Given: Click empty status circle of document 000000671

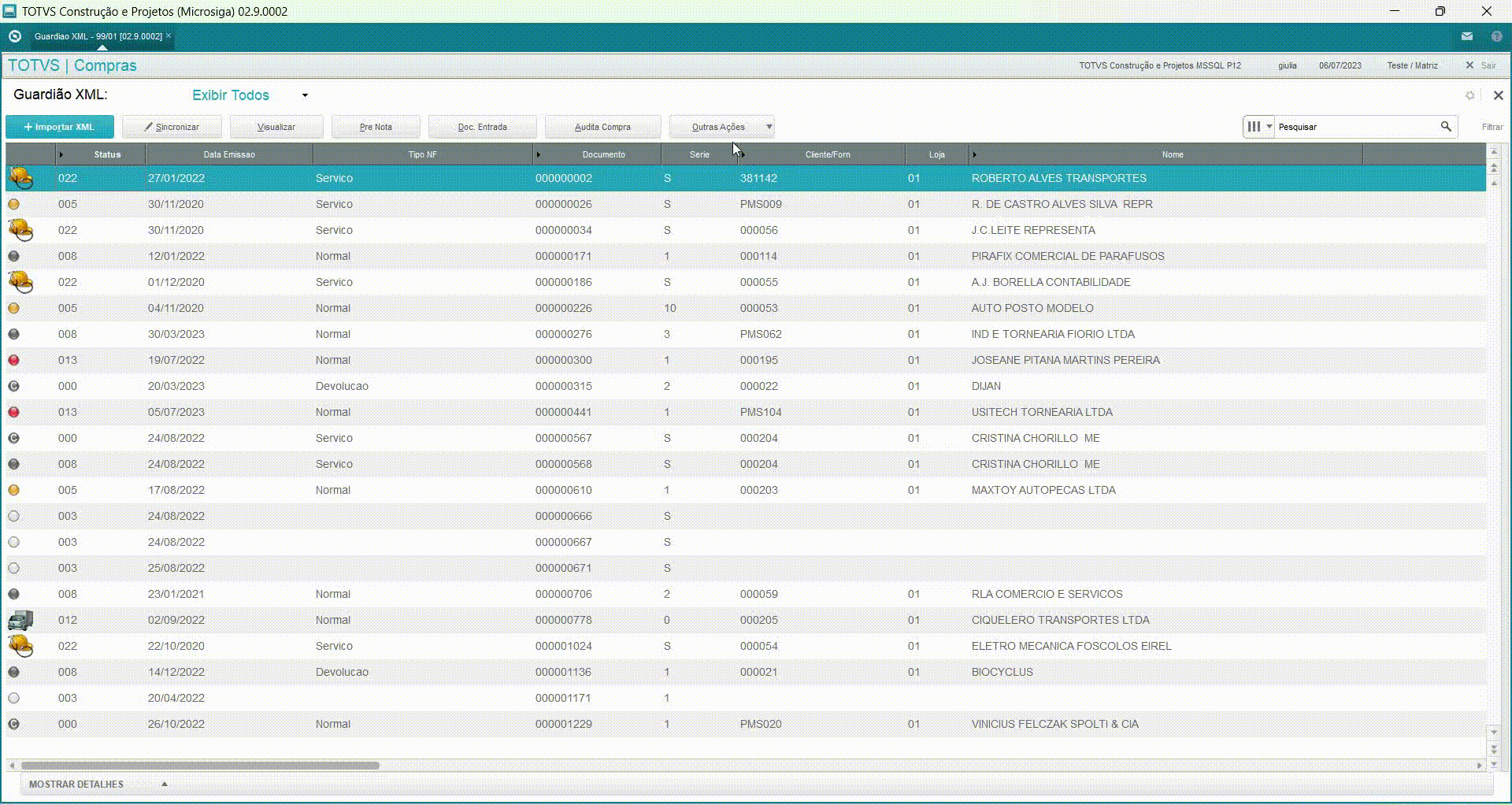Looking at the screenshot, I should 13,568.
